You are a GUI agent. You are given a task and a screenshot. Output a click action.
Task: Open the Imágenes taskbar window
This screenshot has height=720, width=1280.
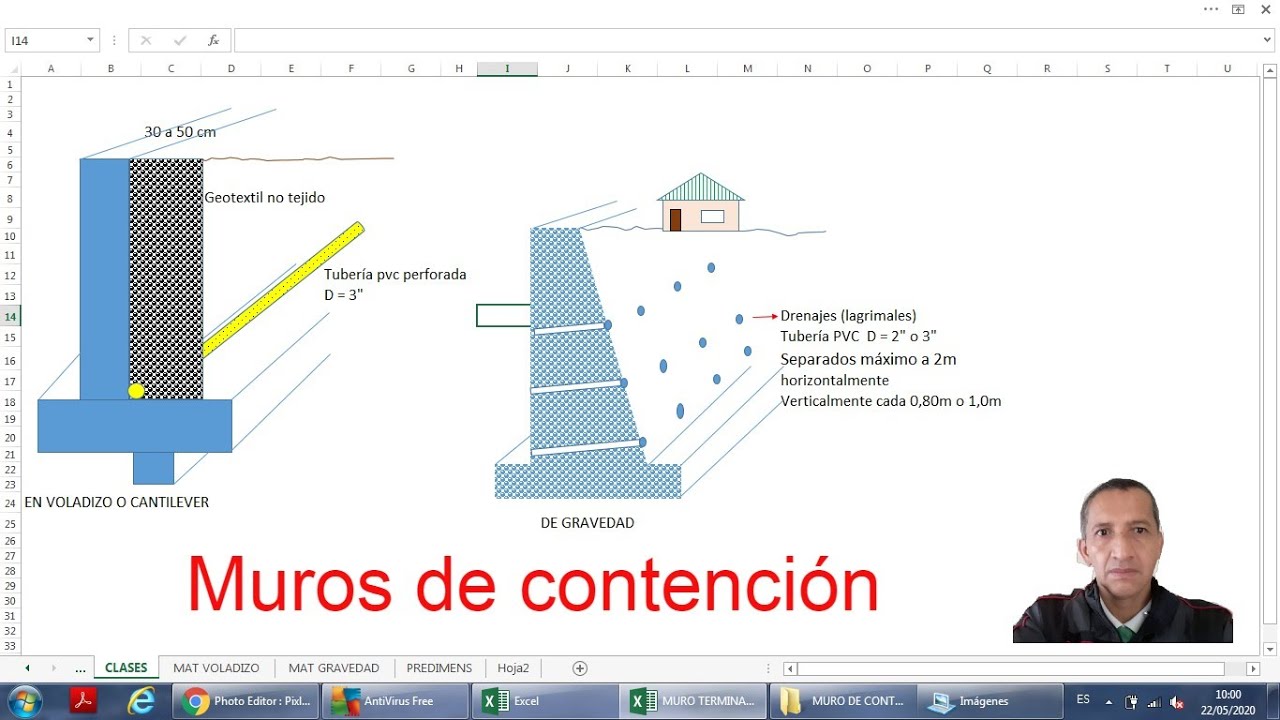point(992,701)
